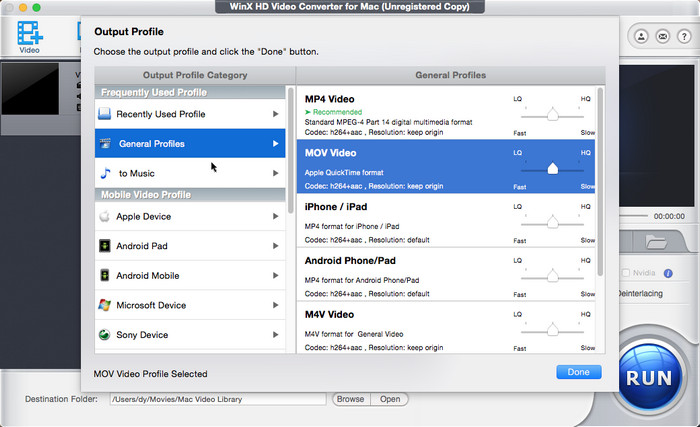This screenshot has width=700, height=427.
Task: Expand the Sony Device arrow
Action: coord(275,335)
